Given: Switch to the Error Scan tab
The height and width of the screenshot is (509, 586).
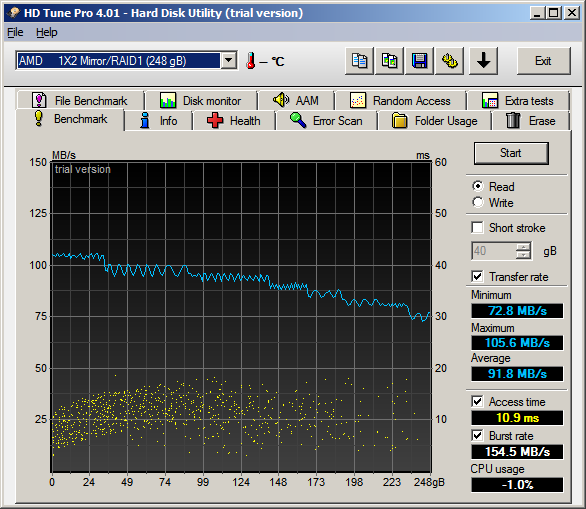Looking at the screenshot, I should coord(326,121).
